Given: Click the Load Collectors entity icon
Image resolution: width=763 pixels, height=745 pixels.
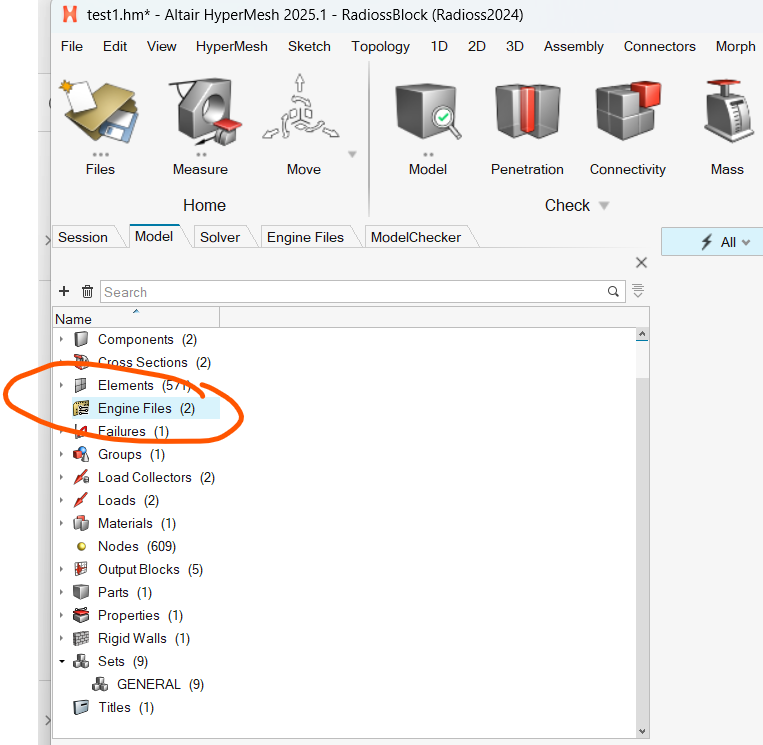Looking at the screenshot, I should point(81,477).
